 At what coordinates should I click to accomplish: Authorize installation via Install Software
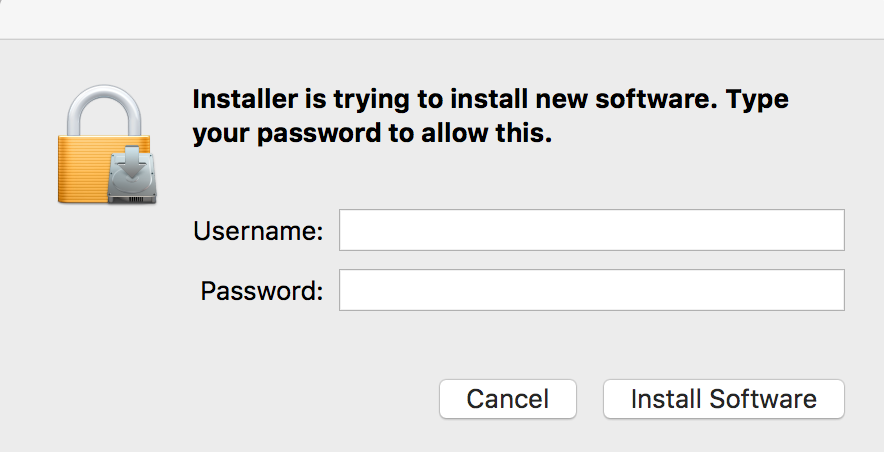coord(723,399)
